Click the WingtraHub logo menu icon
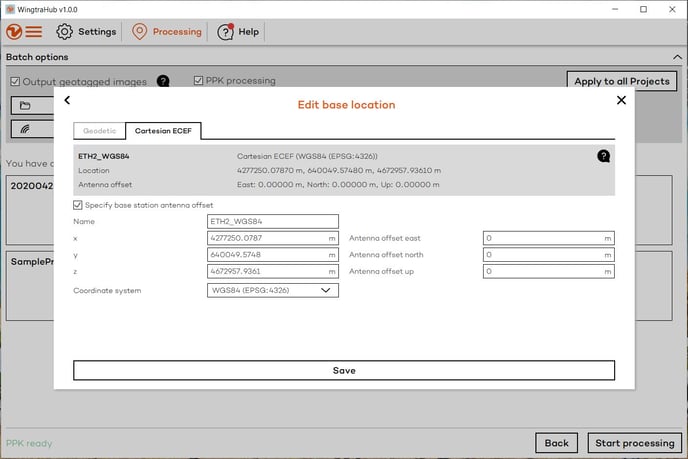This screenshot has height=459, width=688. pyautogui.click(x=26, y=31)
